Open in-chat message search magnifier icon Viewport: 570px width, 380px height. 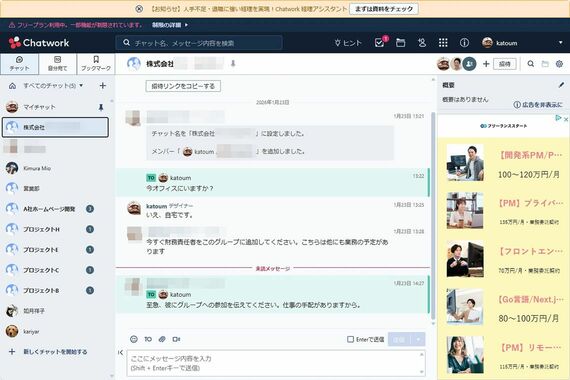(x=531, y=64)
